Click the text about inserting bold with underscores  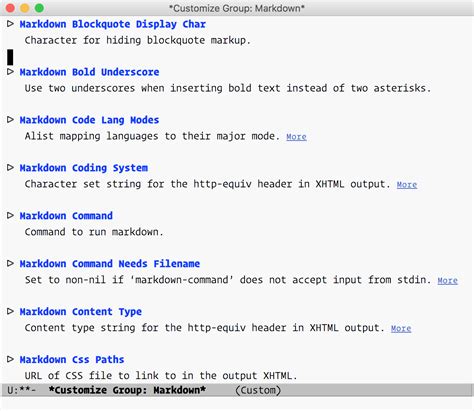[228, 88]
